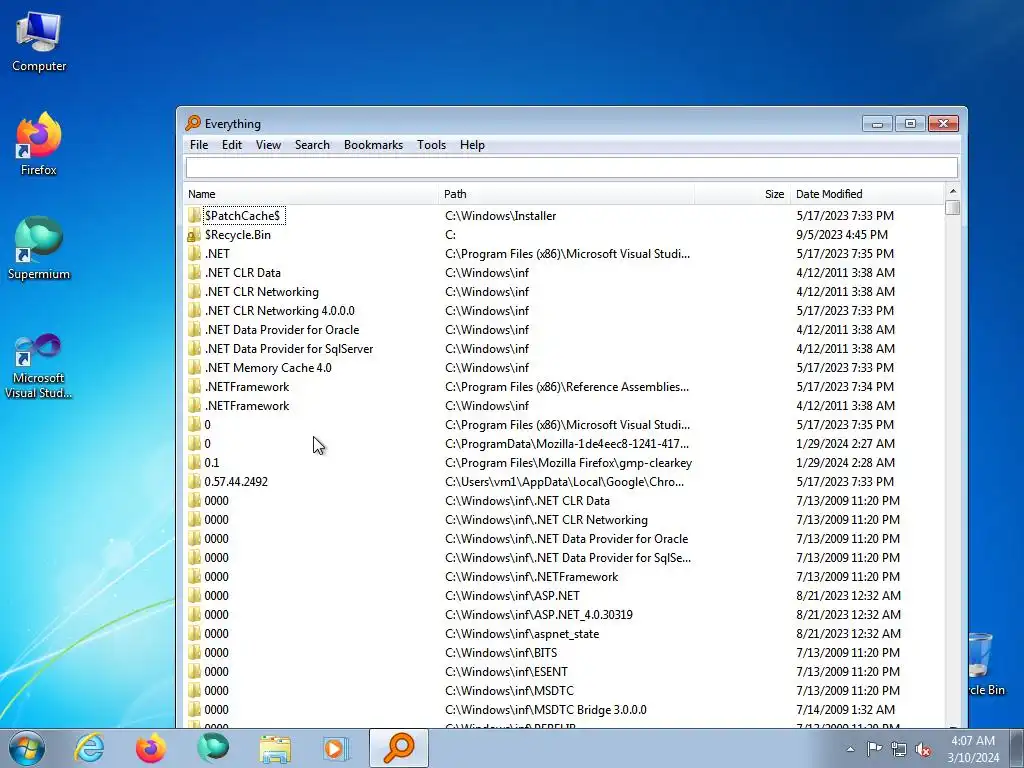The image size is (1024, 768).
Task: Sort results by Name column header
Action: tap(312, 194)
